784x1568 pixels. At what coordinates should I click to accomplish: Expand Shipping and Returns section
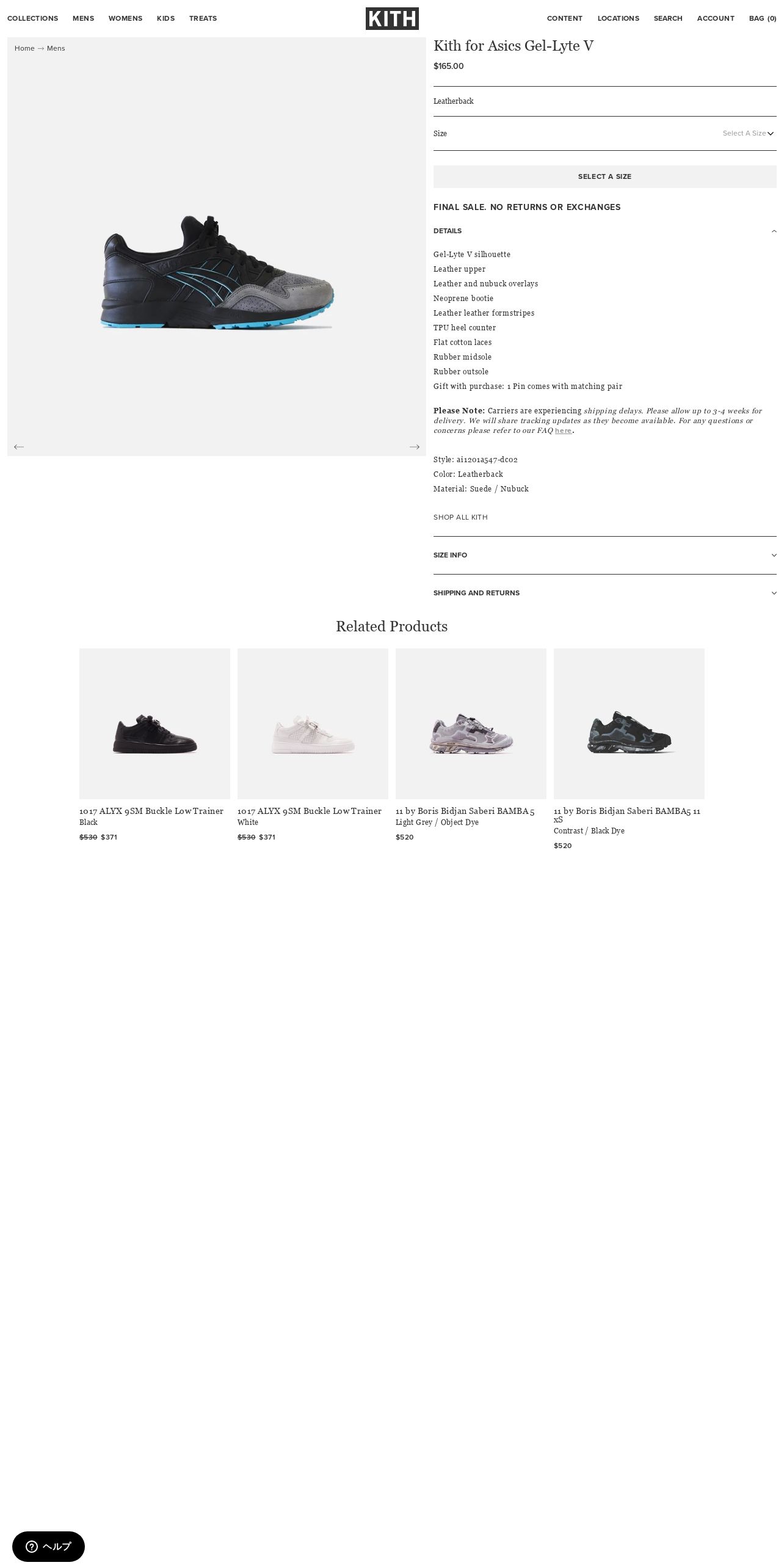point(604,593)
